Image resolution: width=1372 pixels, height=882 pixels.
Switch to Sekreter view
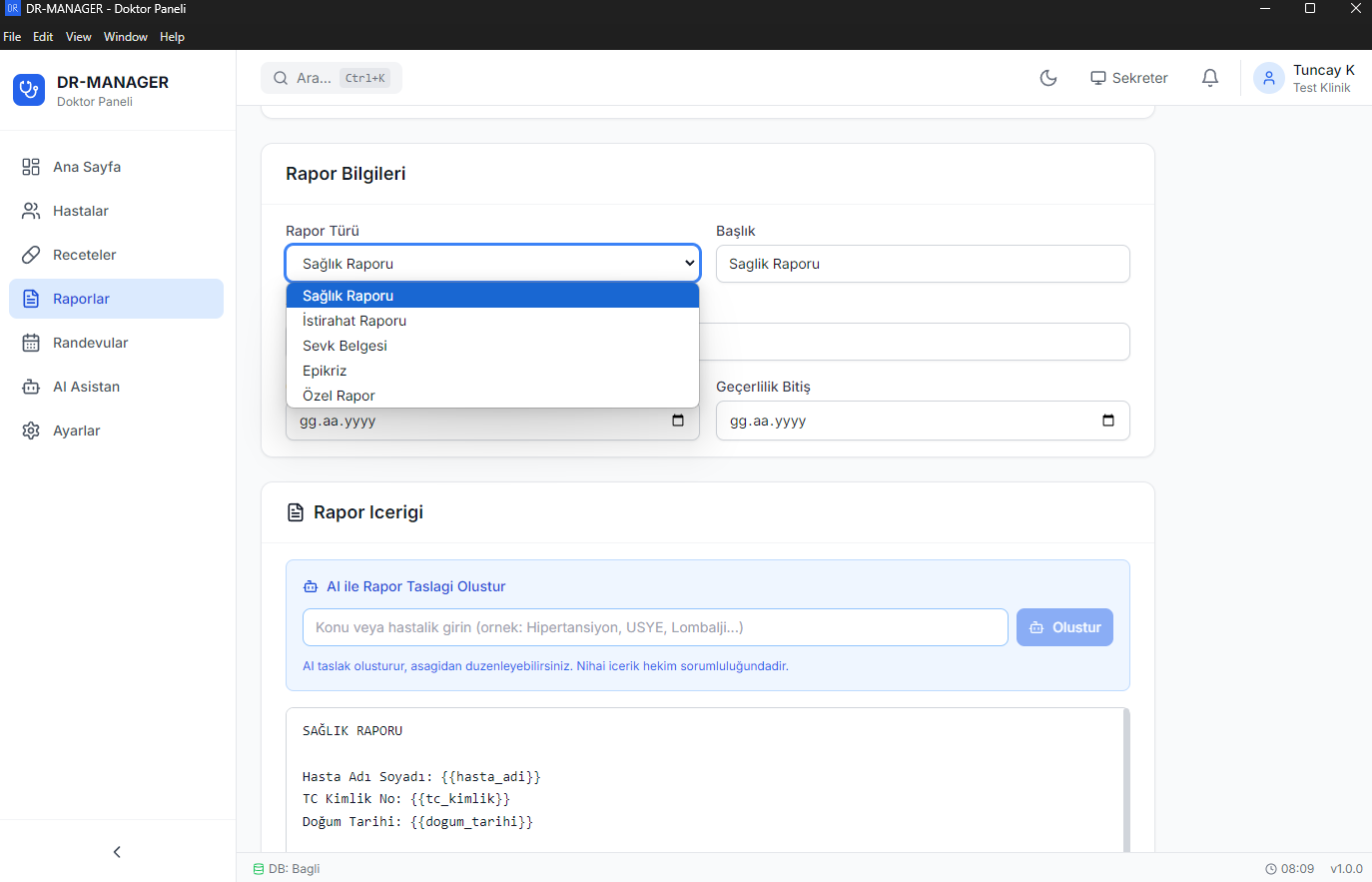tap(1128, 78)
